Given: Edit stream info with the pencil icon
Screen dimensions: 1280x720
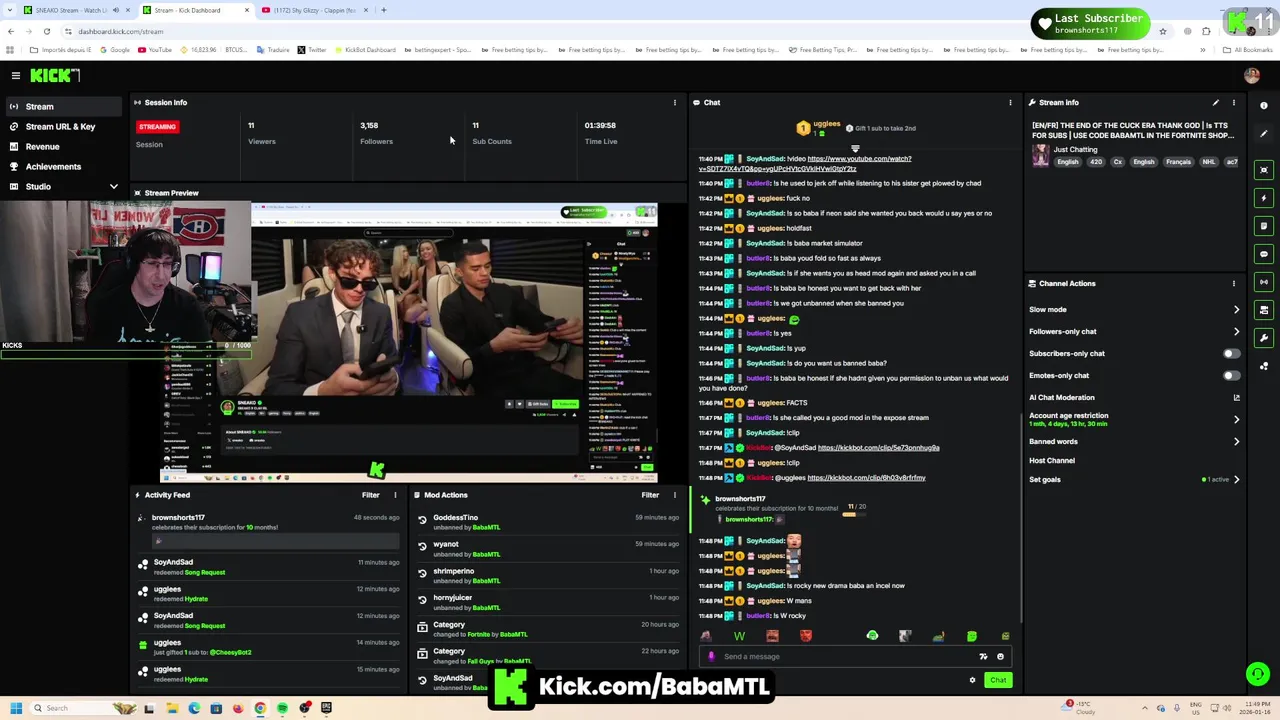Looking at the screenshot, I should coord(1216,102).
